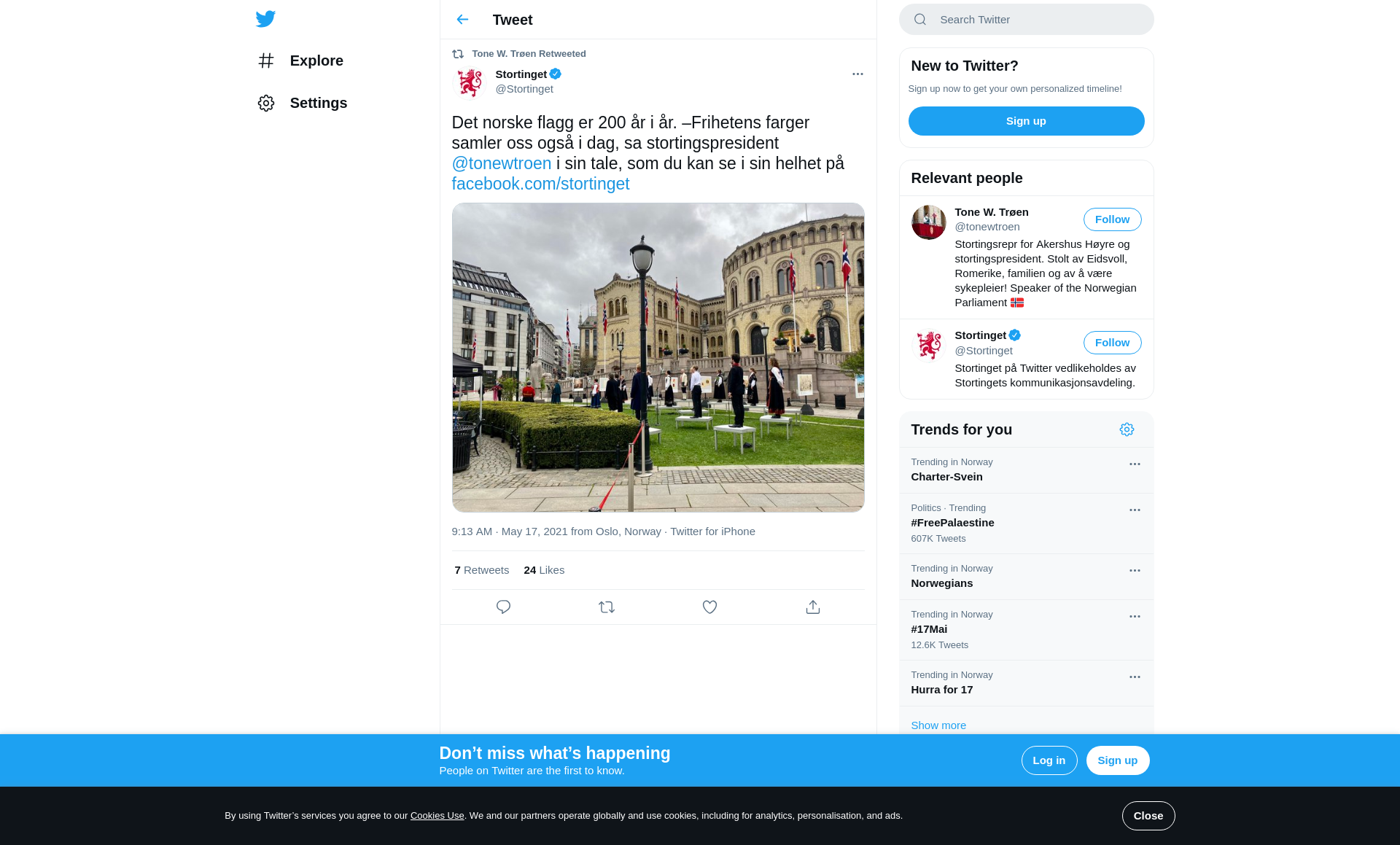Open the @tonewtroen handle in Relevant people

(x=987, y=227)
